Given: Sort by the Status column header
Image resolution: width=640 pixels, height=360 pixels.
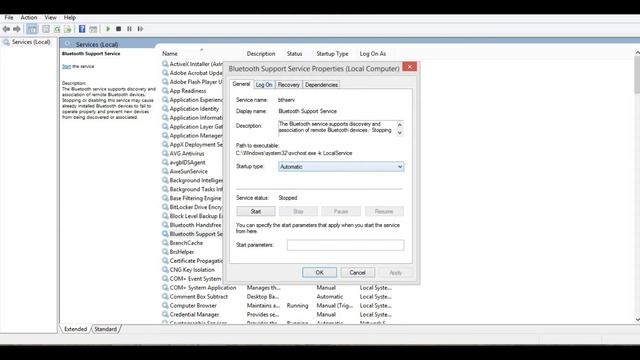Looking at the screenshot, I should pos(294,54).
